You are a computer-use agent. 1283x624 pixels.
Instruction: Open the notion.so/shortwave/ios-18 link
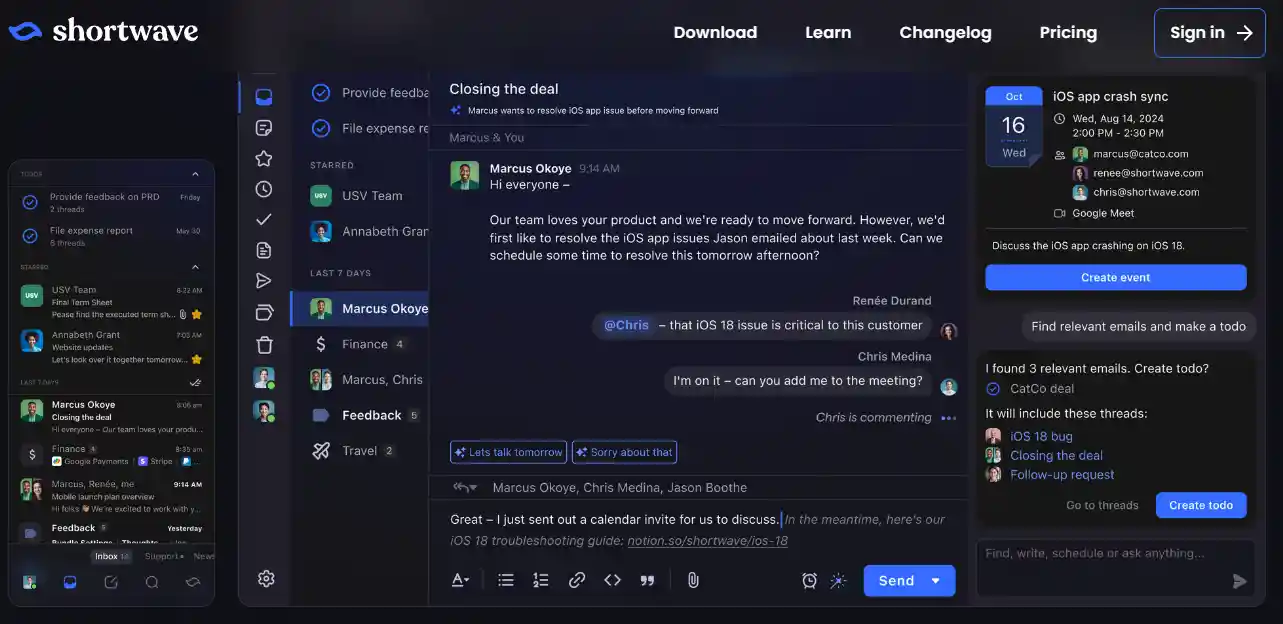(707, 541)
